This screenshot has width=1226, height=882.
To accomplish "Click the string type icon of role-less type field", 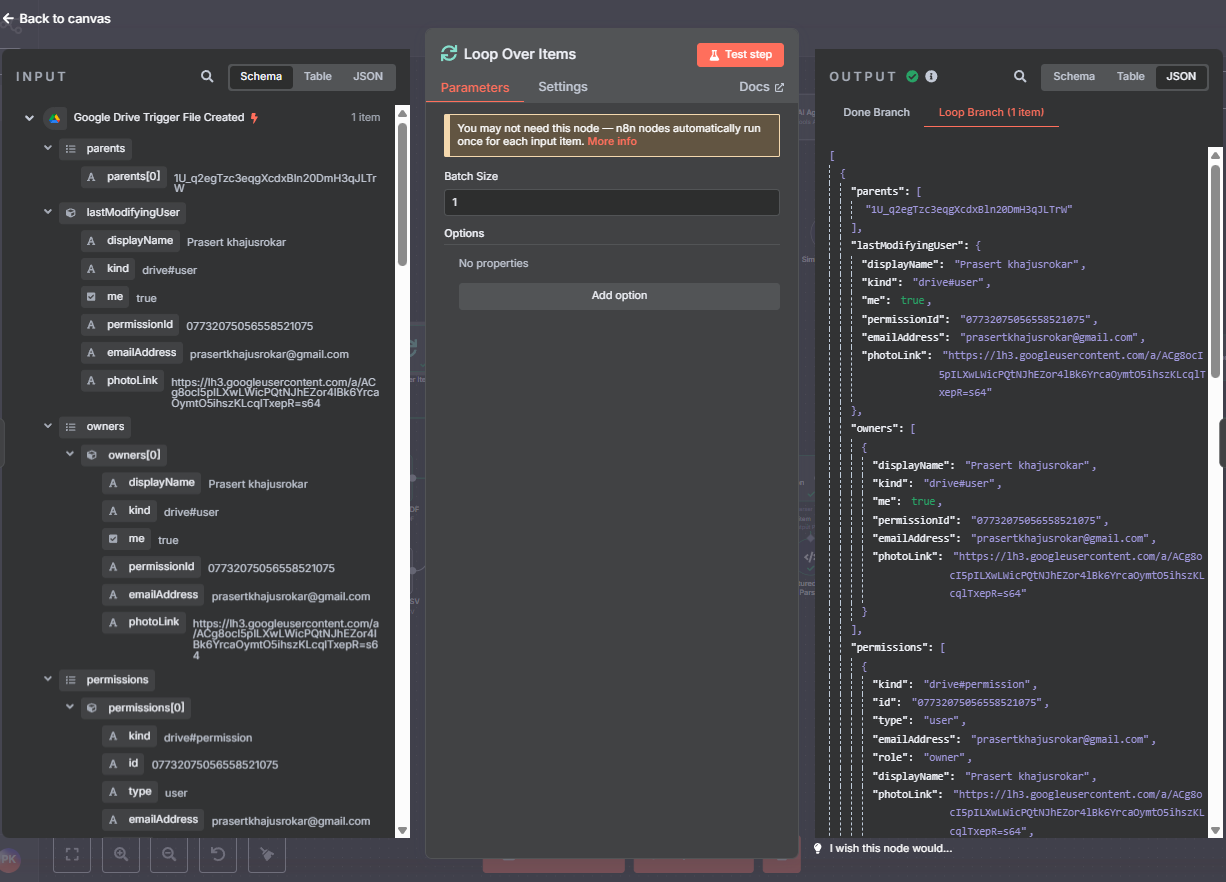I will click(113, 792).
